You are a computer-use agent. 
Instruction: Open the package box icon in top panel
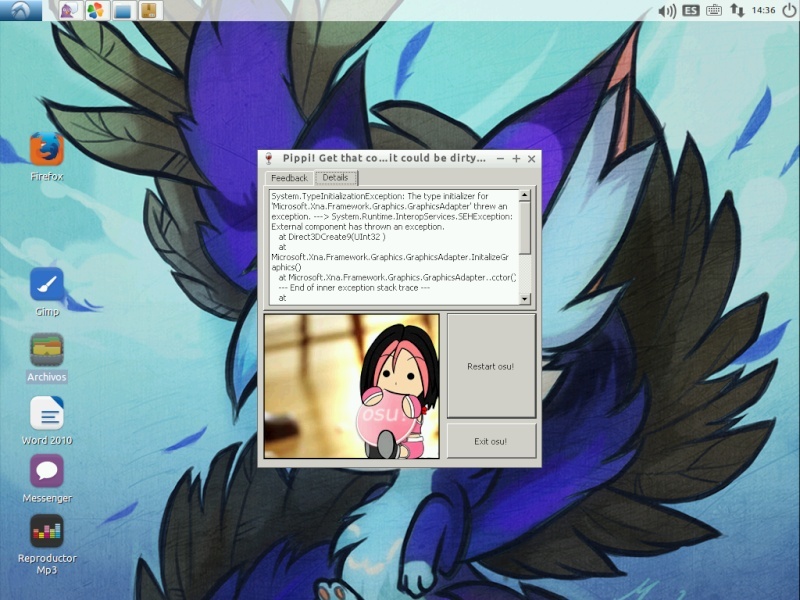pyautogui.click(x=149, y=10)
